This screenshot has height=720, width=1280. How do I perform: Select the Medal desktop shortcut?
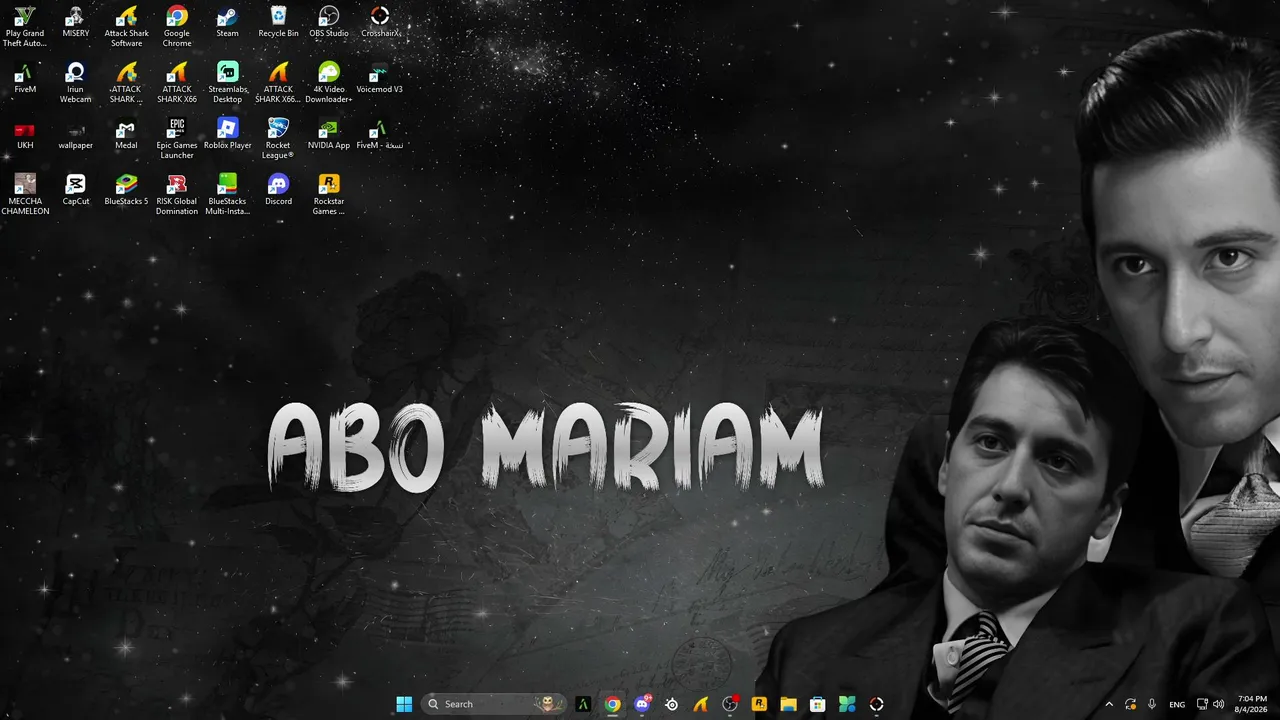click(126, 134)
